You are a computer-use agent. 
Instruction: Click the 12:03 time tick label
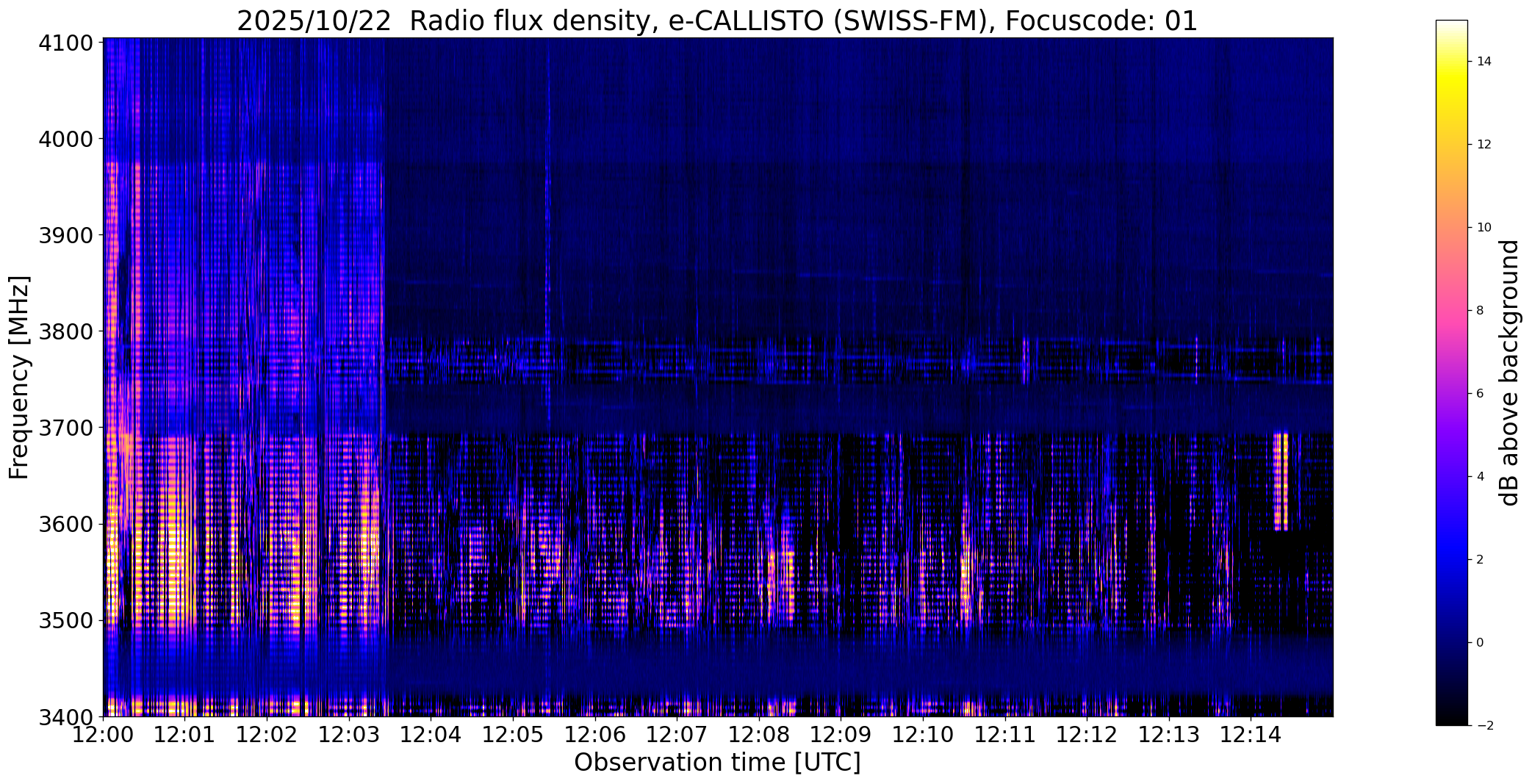[349, 734]
